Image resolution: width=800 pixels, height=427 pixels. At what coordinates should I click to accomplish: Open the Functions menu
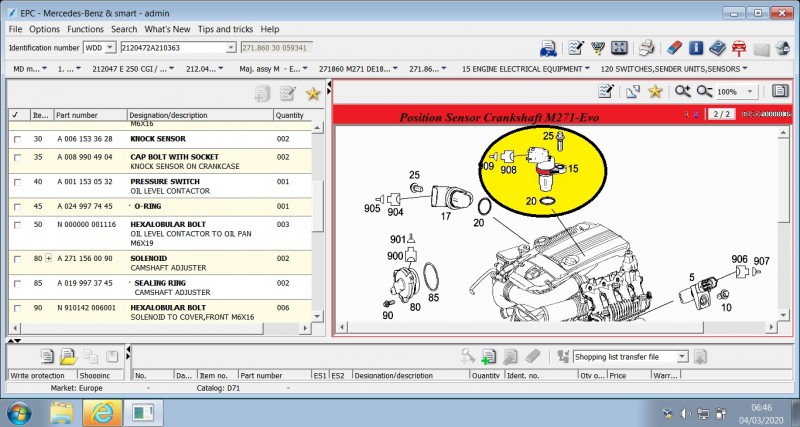(x=85, y=29)
